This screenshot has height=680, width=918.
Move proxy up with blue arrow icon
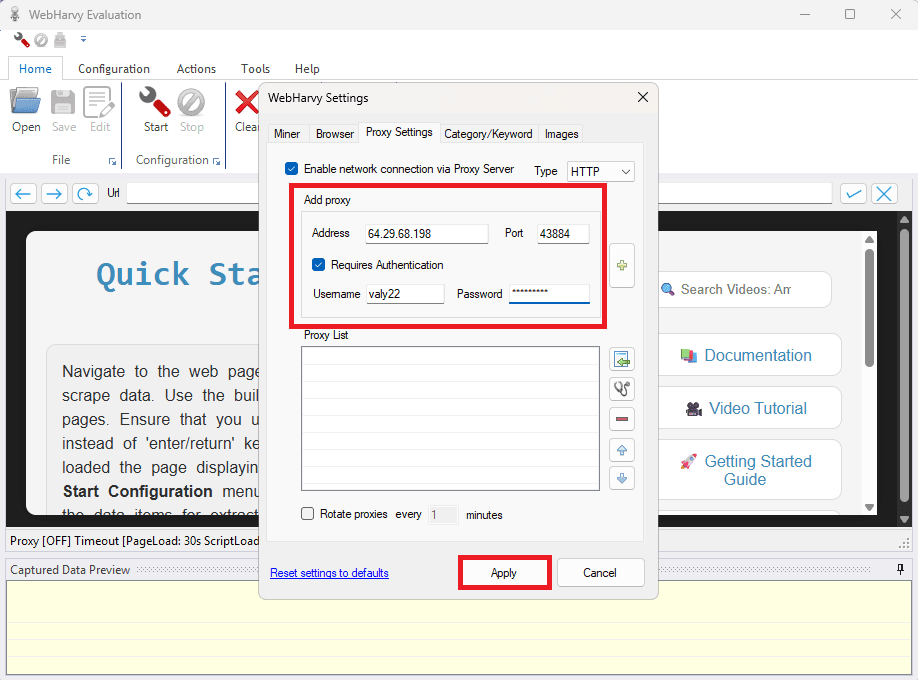(x=622, y=449)
